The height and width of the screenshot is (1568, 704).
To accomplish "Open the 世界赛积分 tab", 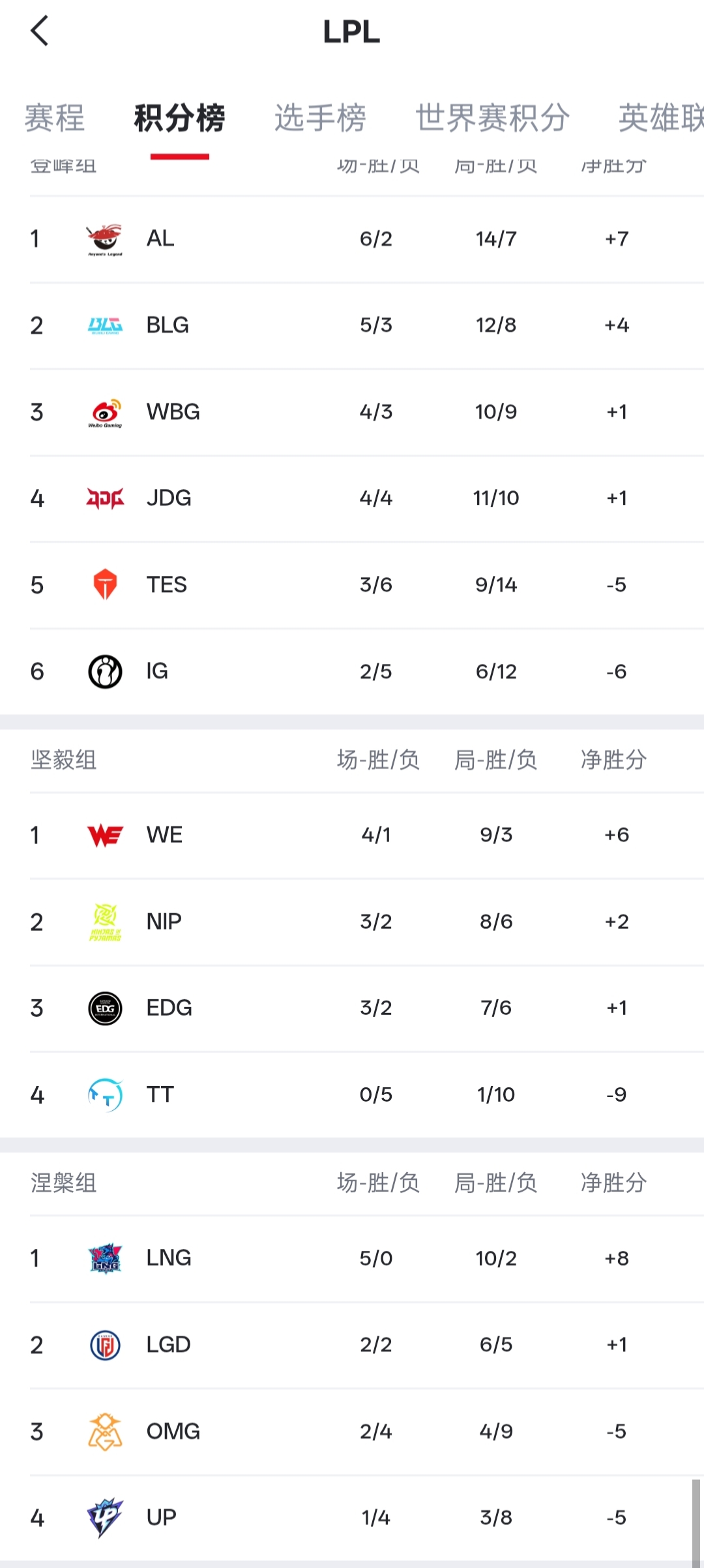I will (x=493, y=118).
